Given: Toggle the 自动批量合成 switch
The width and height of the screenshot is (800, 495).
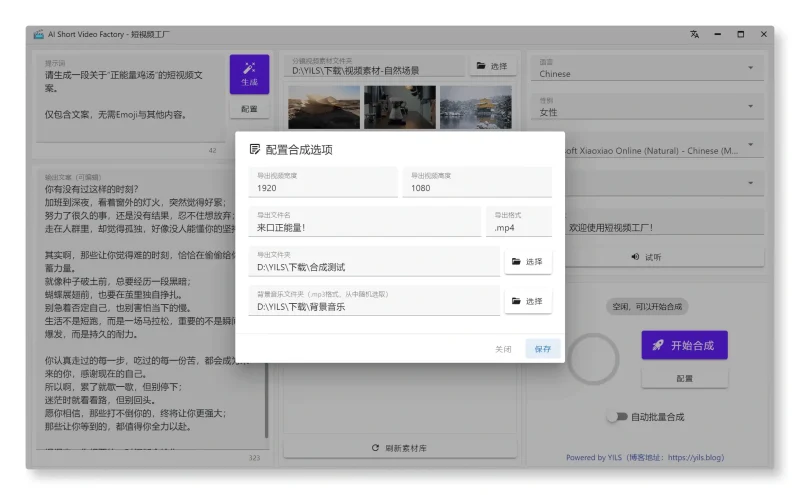Looking at the screenshot, I should pyautogui.click(x=617, y=417).
